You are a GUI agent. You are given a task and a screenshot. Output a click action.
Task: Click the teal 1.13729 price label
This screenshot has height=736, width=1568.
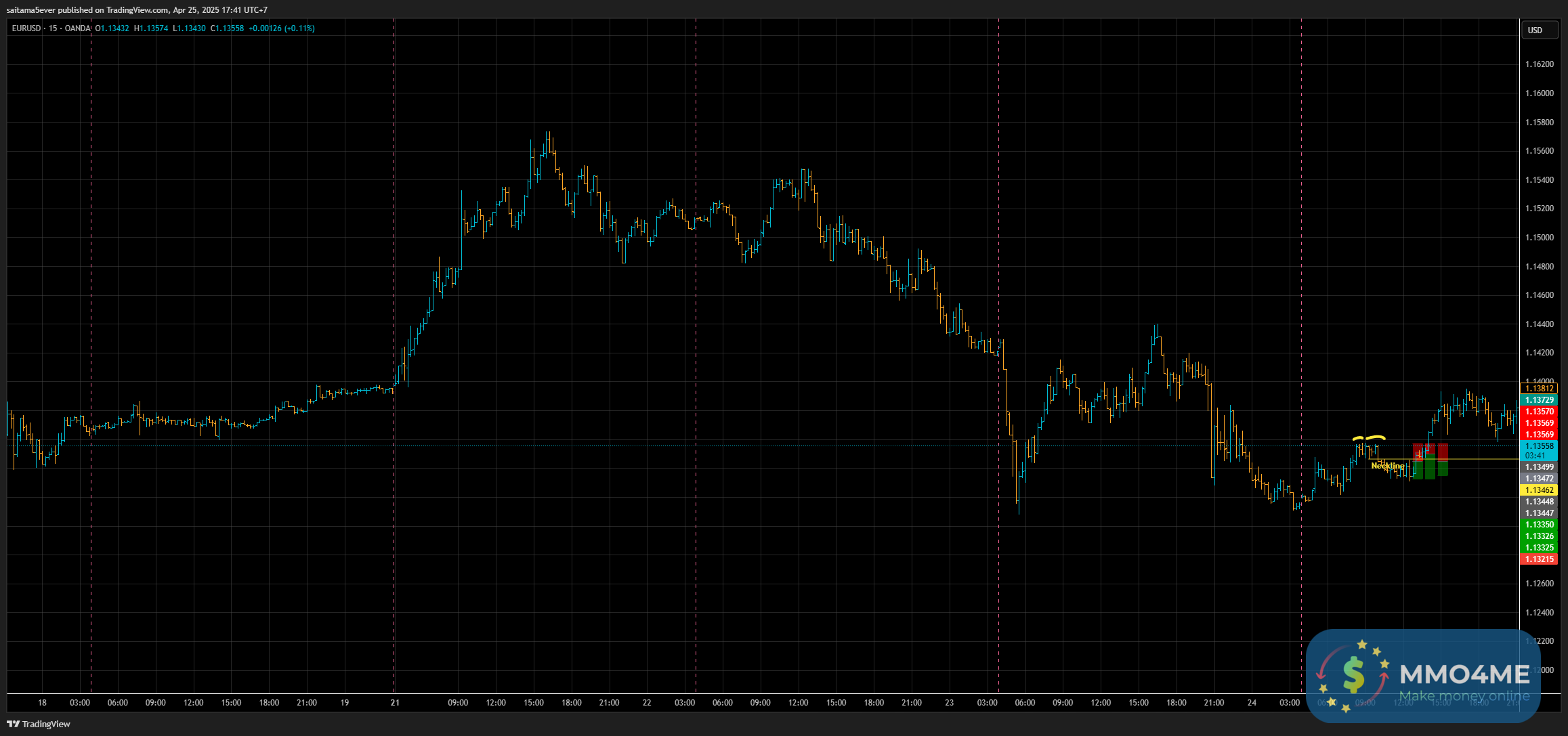coord(1539,400)
